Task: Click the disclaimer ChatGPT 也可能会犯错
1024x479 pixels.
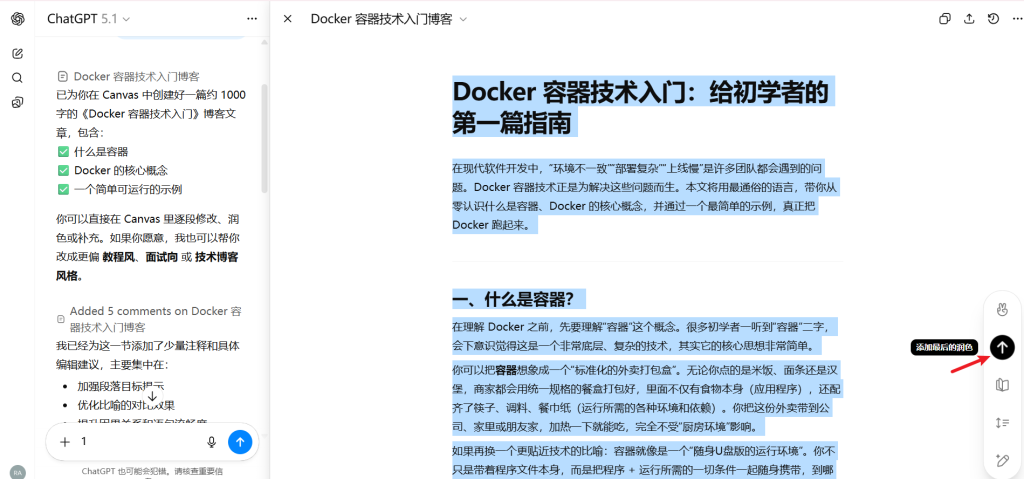Action: tap(152, 471)
